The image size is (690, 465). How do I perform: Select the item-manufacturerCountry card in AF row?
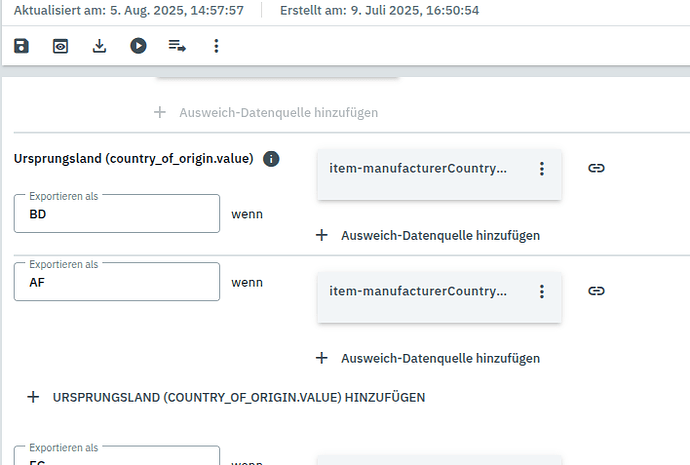coord(420,291)
